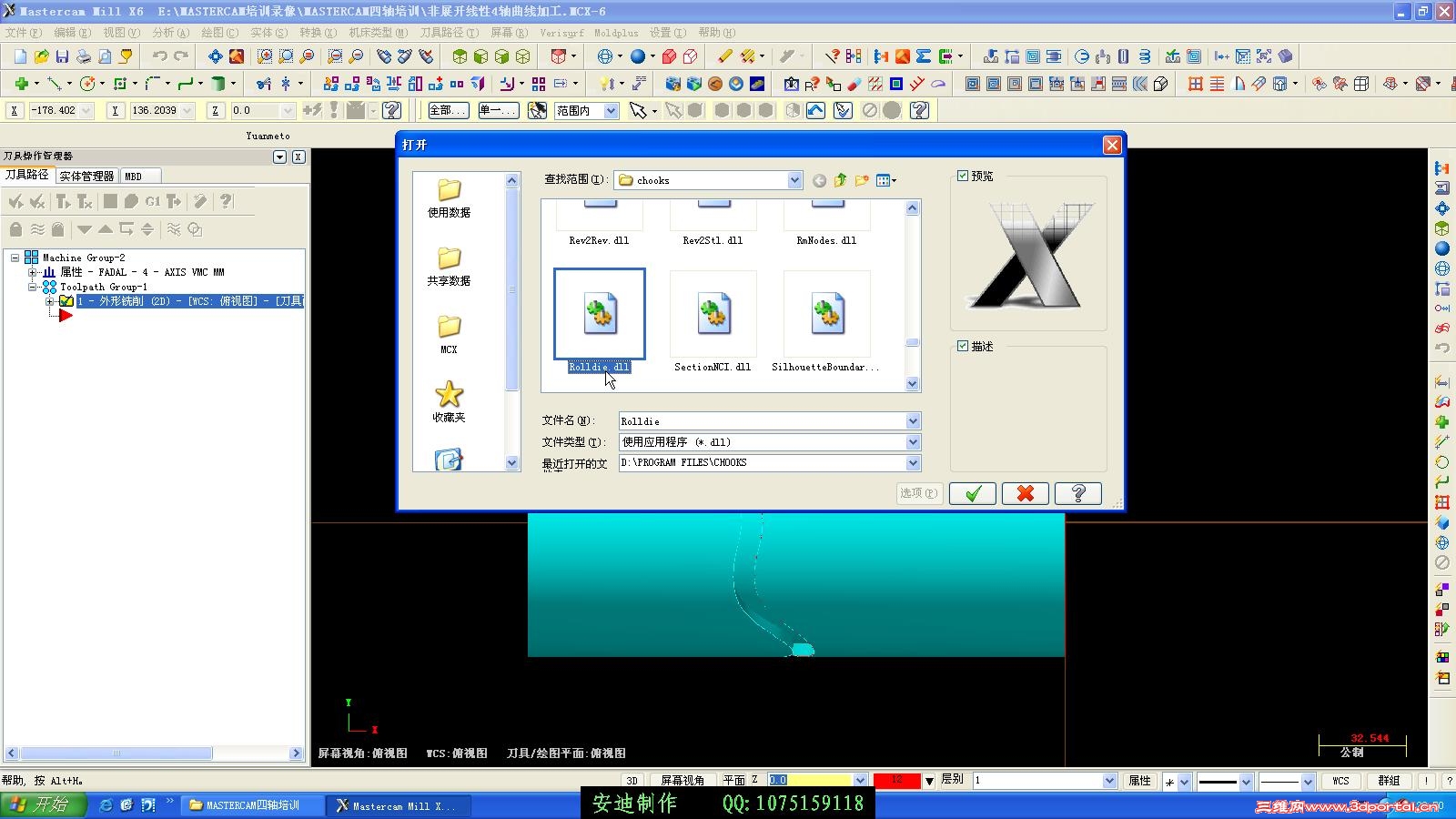Click the question mark help button in dialog
The height and width of the screenshot is (819, 1456).
1078,493
